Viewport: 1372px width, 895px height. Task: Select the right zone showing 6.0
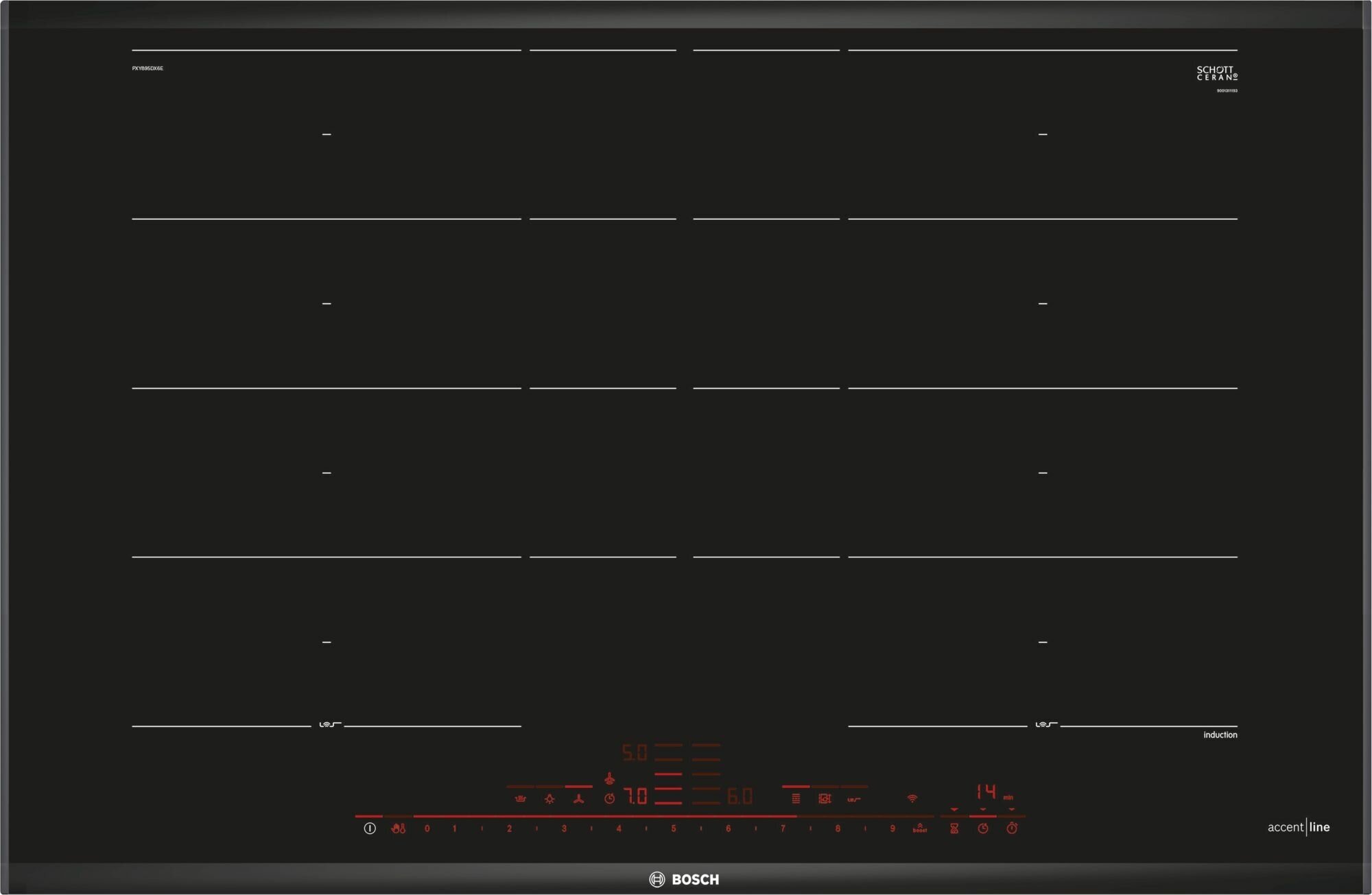coord(740,796)
